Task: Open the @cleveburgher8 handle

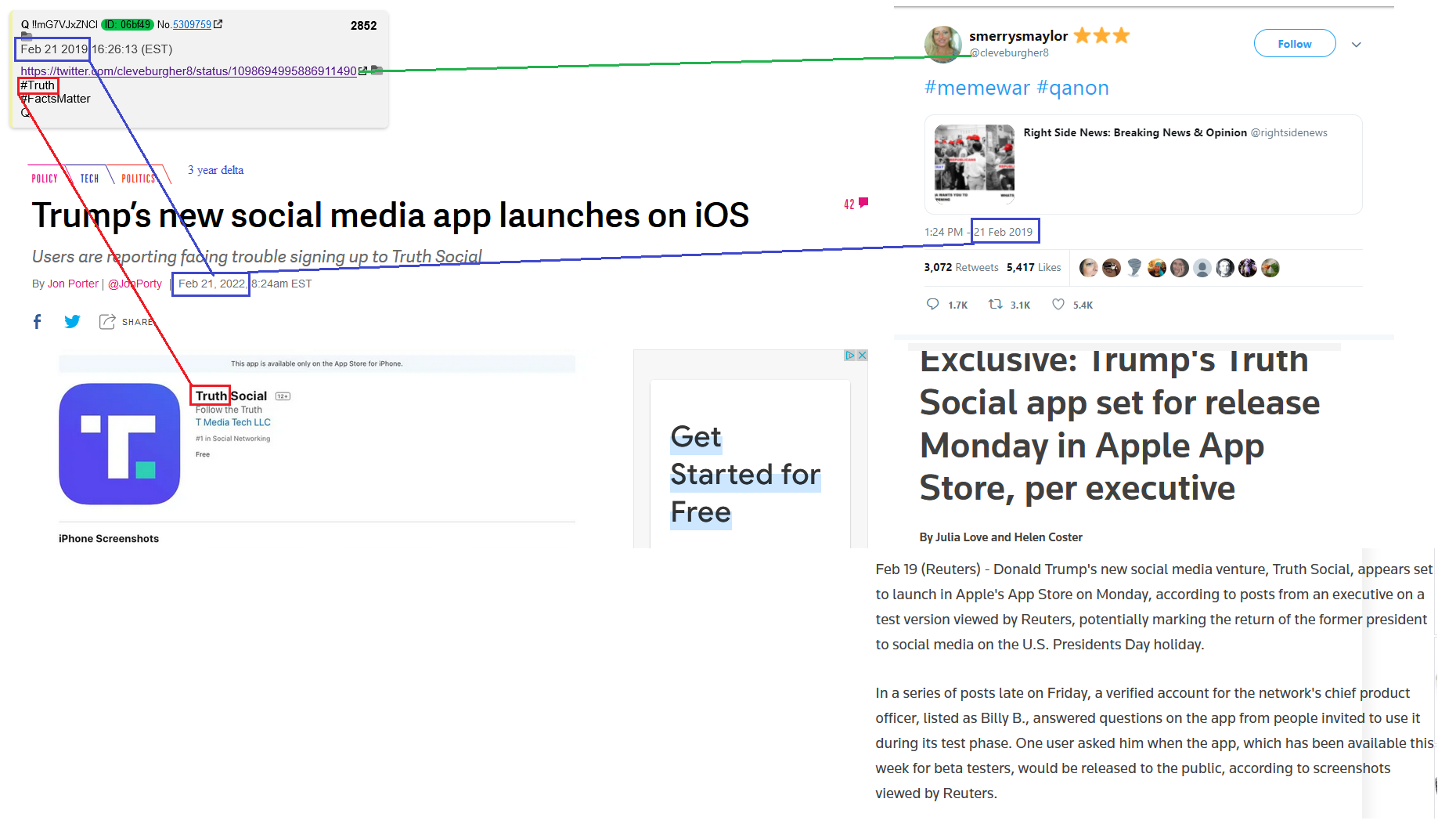Action: click(x=1009, y=52)
